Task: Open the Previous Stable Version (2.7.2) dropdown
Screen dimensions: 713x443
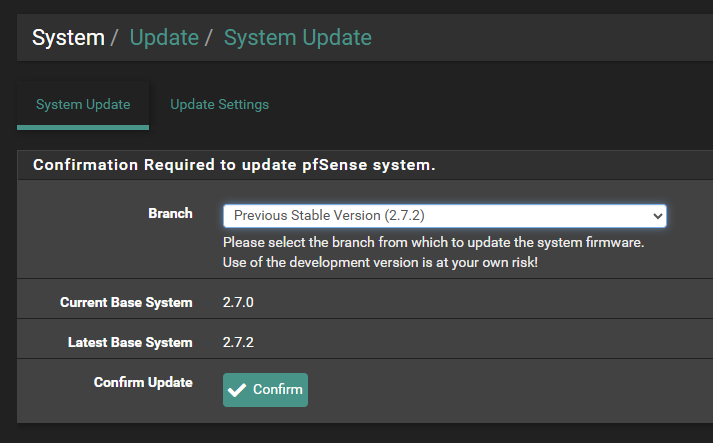Action: [x=445, y=216]
